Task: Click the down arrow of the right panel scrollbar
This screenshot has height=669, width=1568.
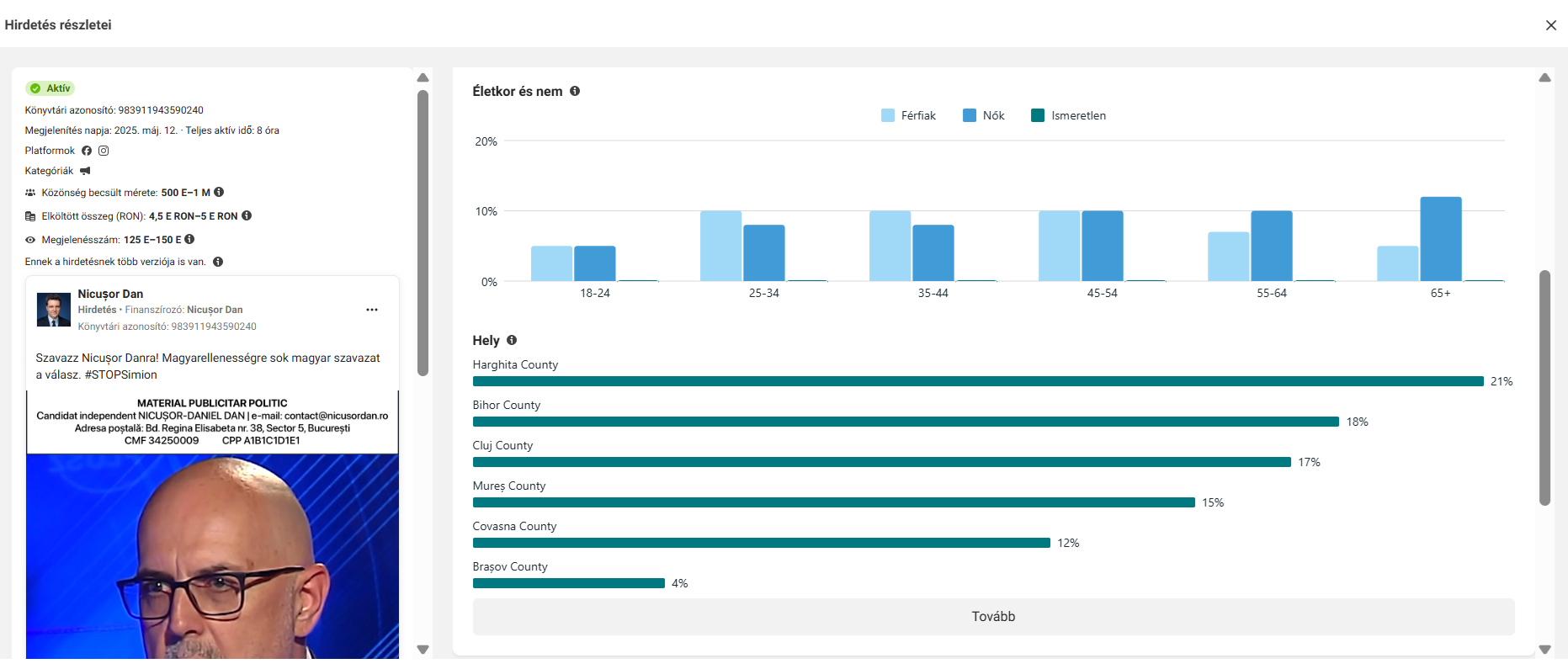Action: tap(1544, 650)
